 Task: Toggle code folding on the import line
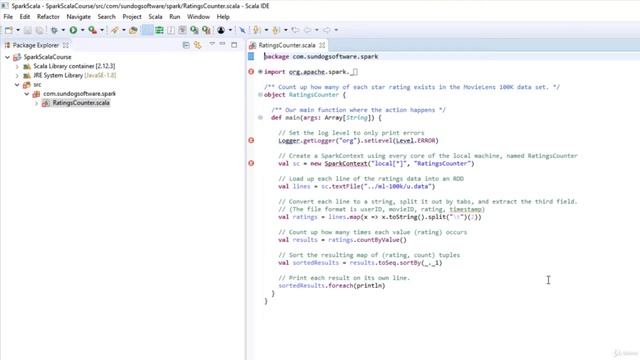[x=260, y=72]
